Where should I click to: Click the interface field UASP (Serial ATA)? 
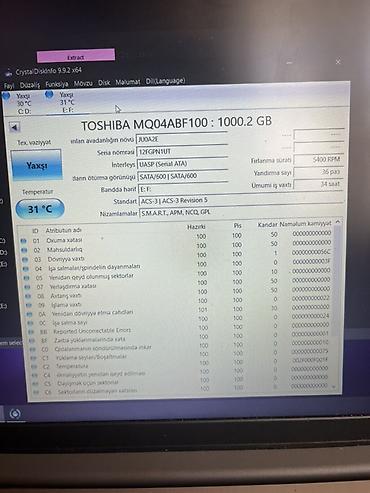[182, 164]
